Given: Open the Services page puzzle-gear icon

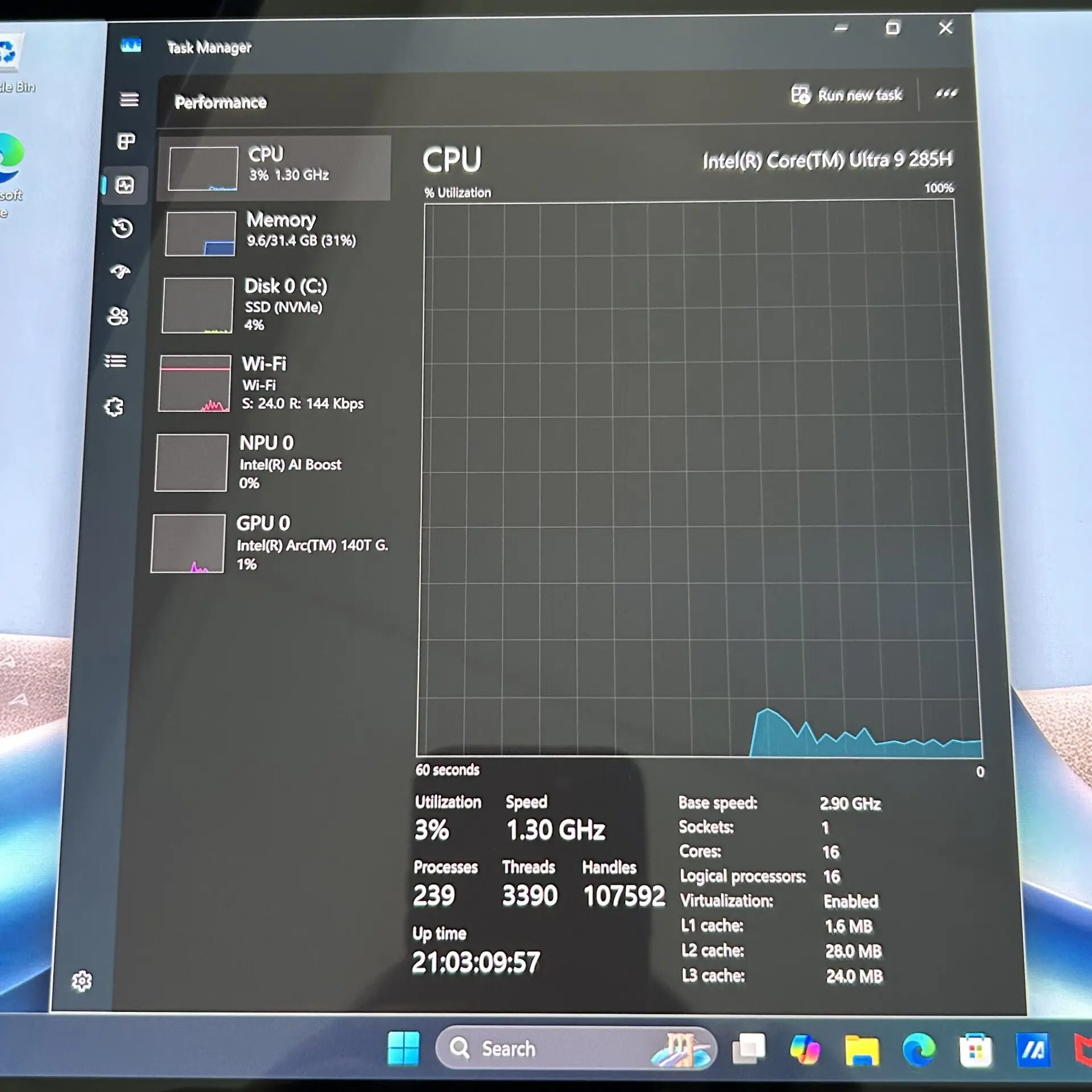Looking at the screenshot, I should pyautogui.click(x=114, y=407).
